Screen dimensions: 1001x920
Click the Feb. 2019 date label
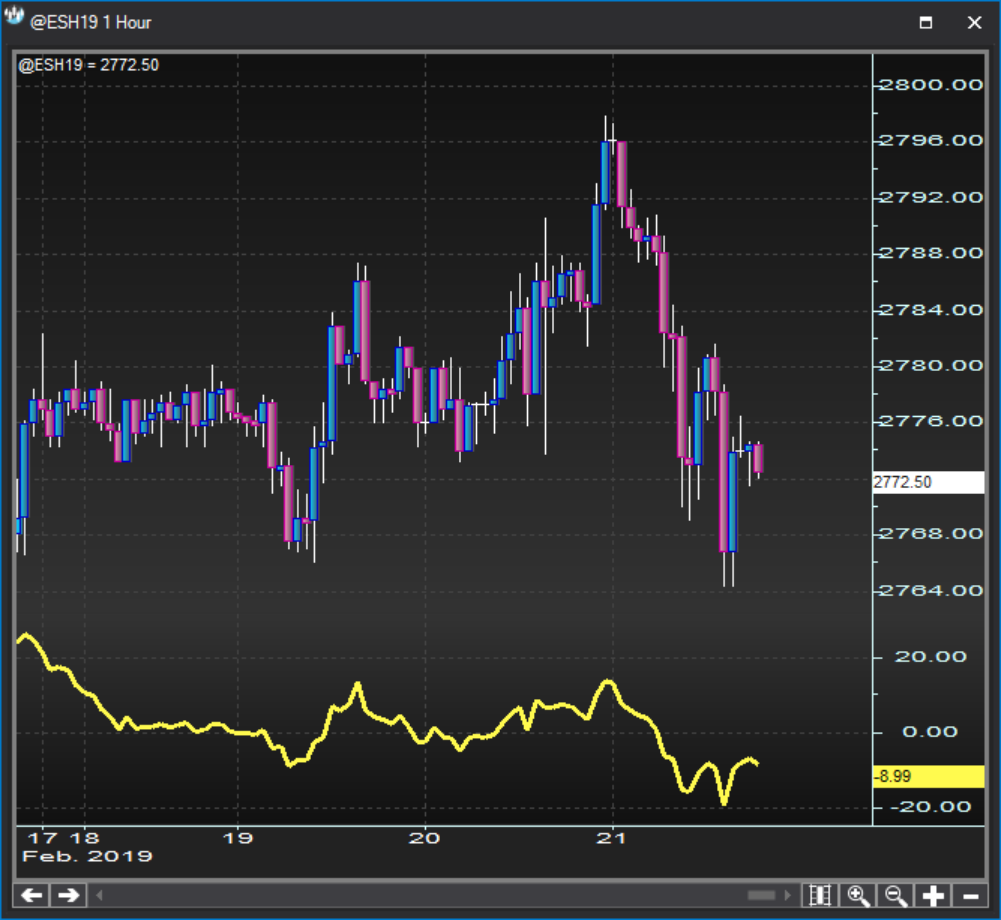coord(87,856)
